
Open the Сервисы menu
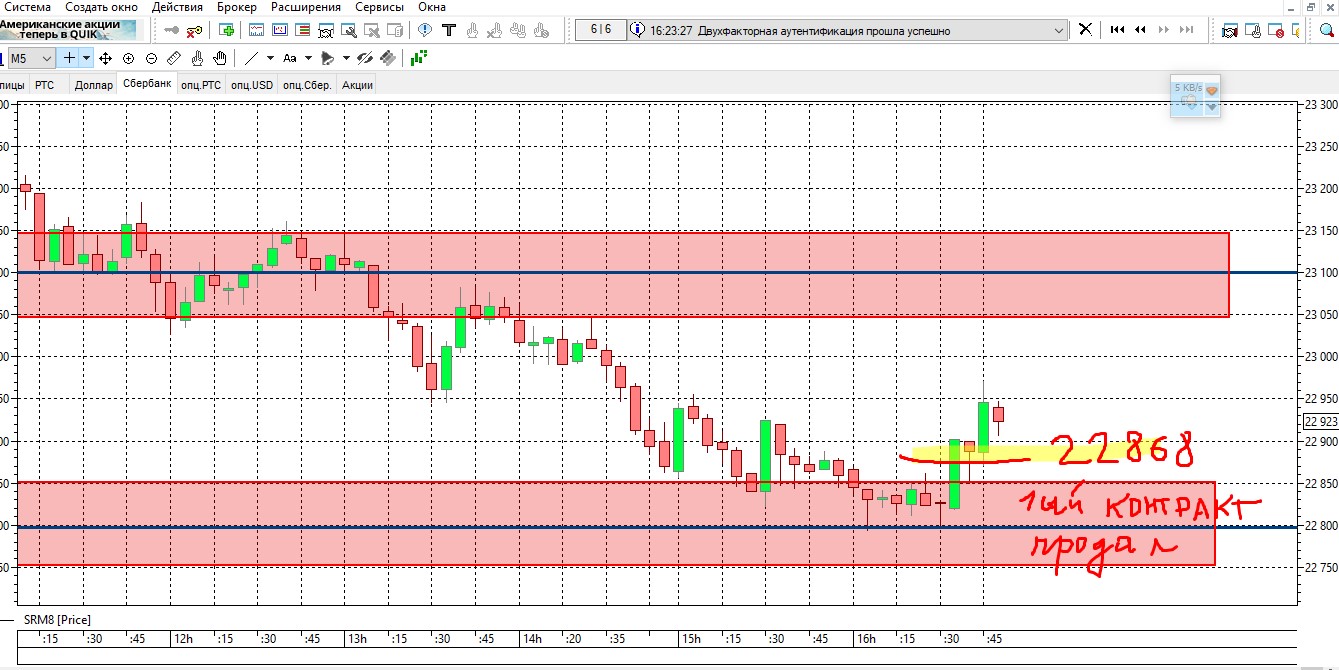379,7
